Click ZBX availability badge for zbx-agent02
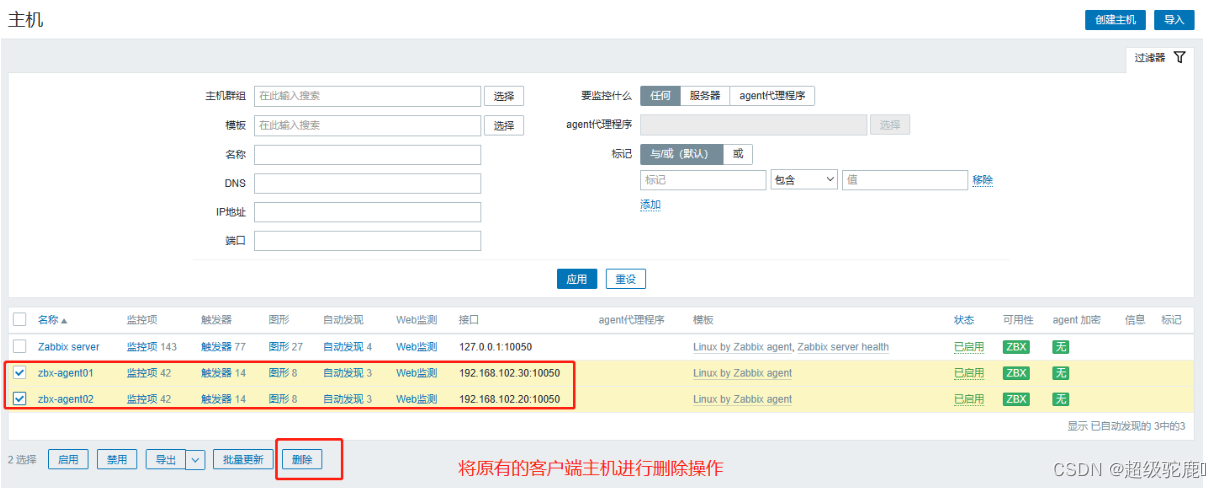 click(1016, 399)
